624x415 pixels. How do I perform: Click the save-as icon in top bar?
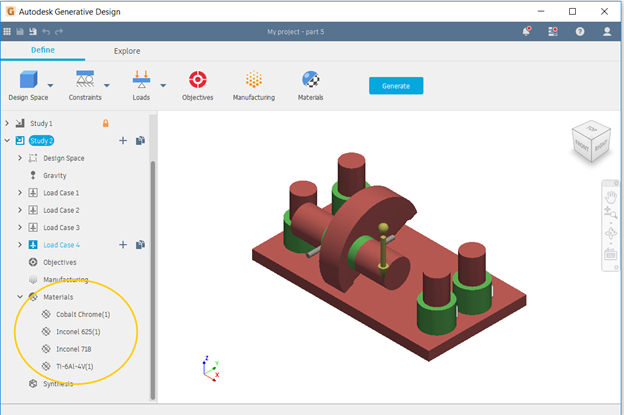point(33,31)
